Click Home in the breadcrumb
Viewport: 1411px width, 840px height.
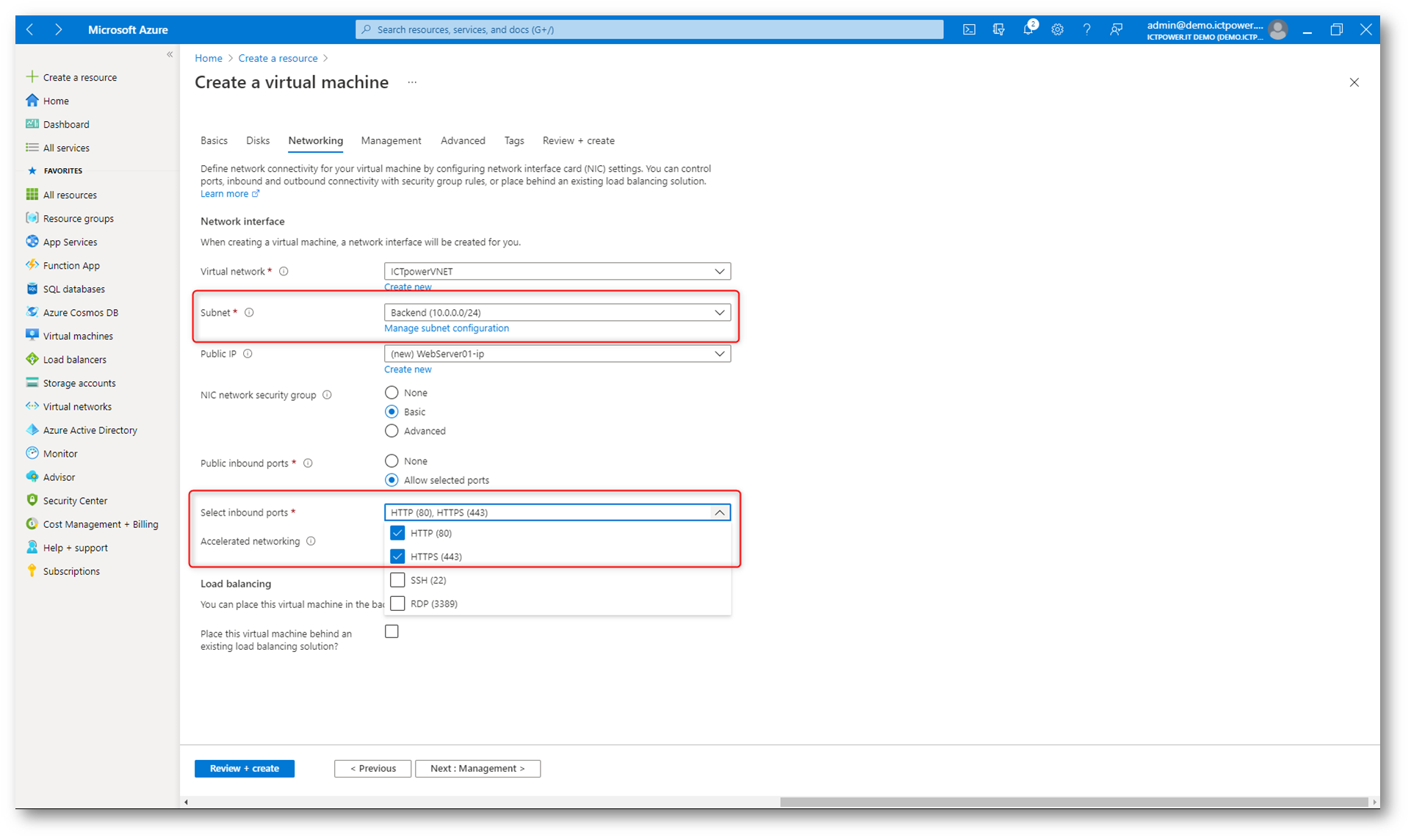click(209, 58)
